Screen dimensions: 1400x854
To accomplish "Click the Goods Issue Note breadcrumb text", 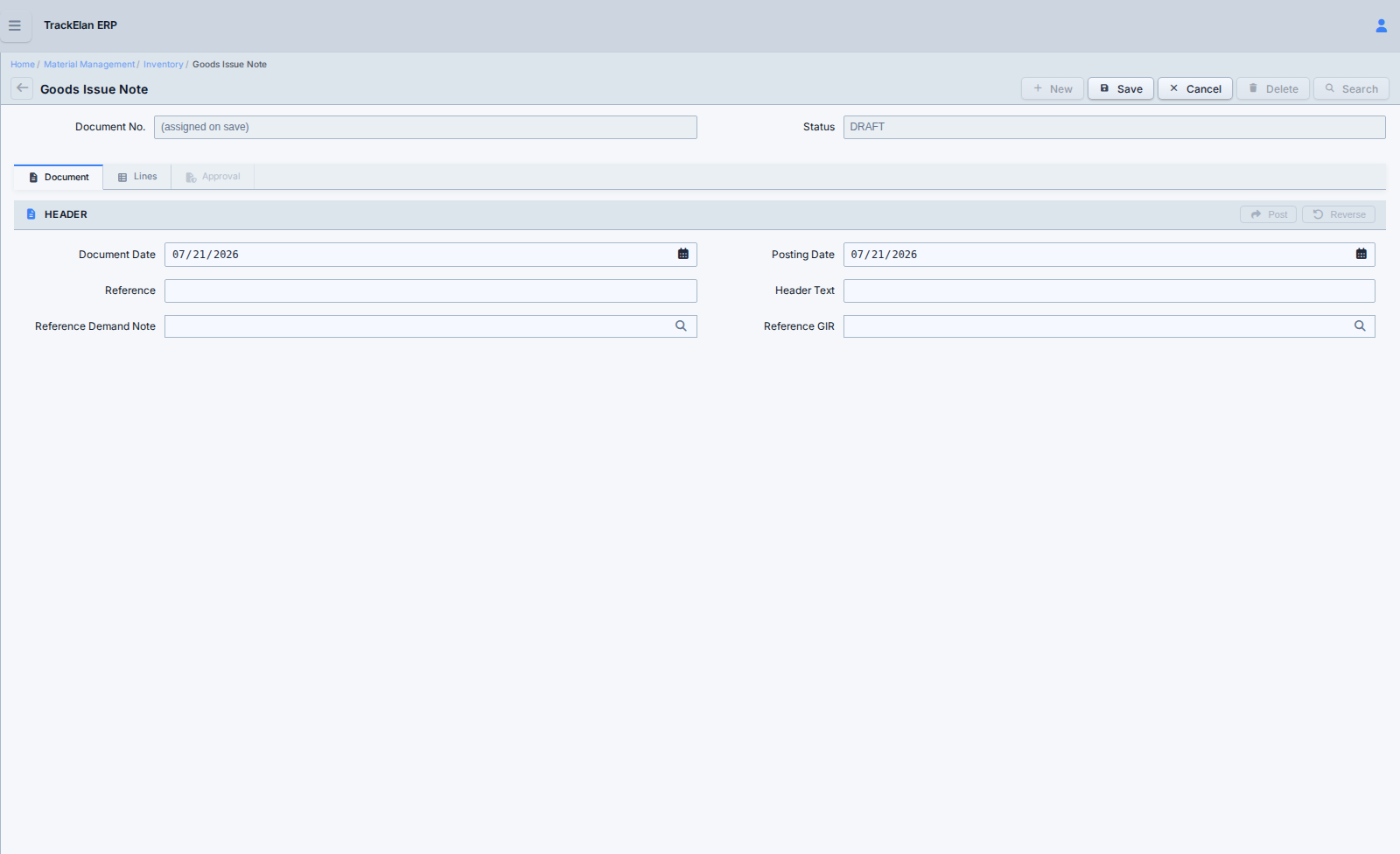I will click(x=229, y=64).
